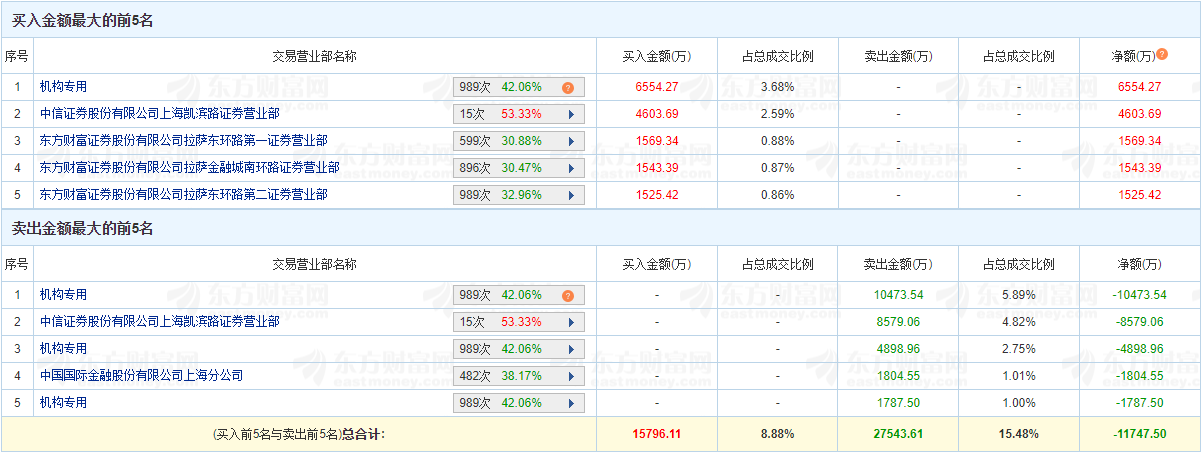Expand 15次 53.33% stats in sell-table 中信证券 row
1202x453 pixels.
(518, 323)
